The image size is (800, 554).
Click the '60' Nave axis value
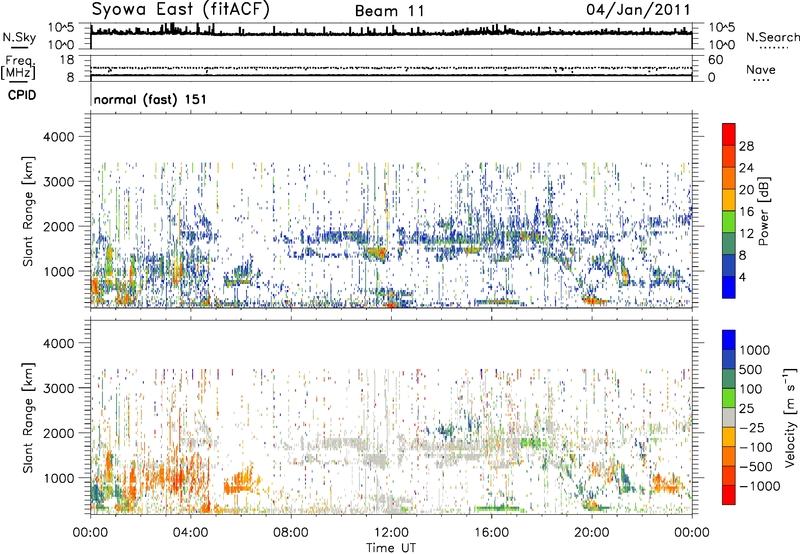pyautogui.click(x=715, y=60)
